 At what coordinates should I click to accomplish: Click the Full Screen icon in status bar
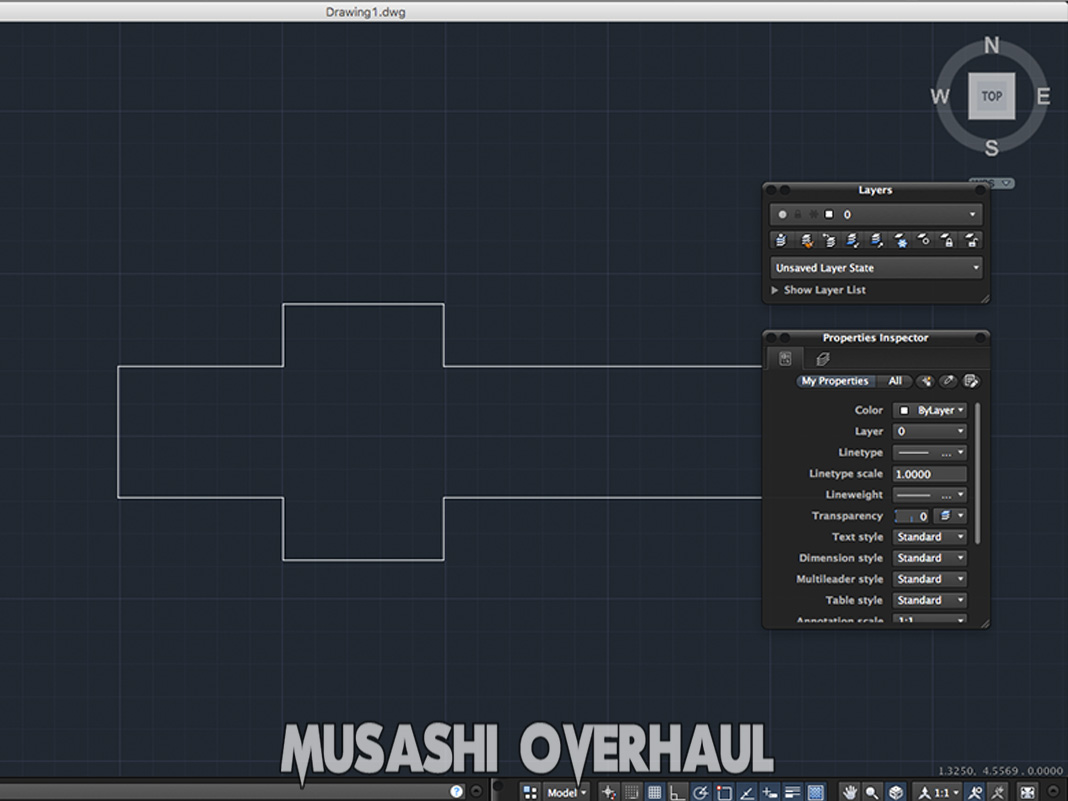[1027, 792]
